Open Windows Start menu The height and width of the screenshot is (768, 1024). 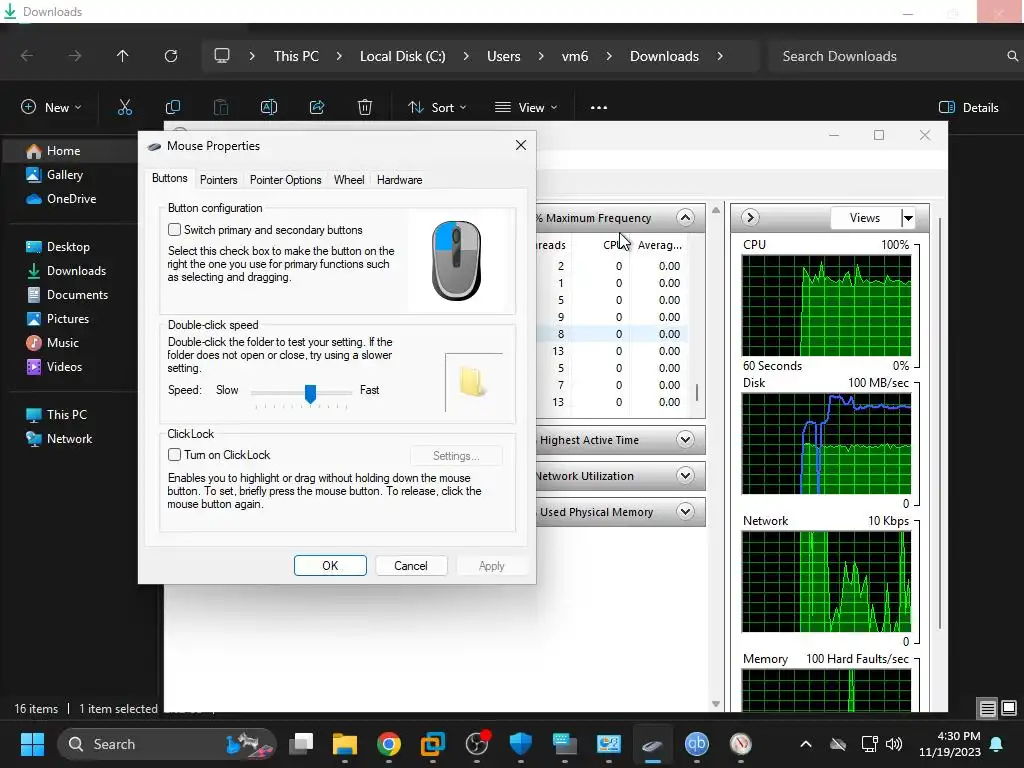pos(32,744)
